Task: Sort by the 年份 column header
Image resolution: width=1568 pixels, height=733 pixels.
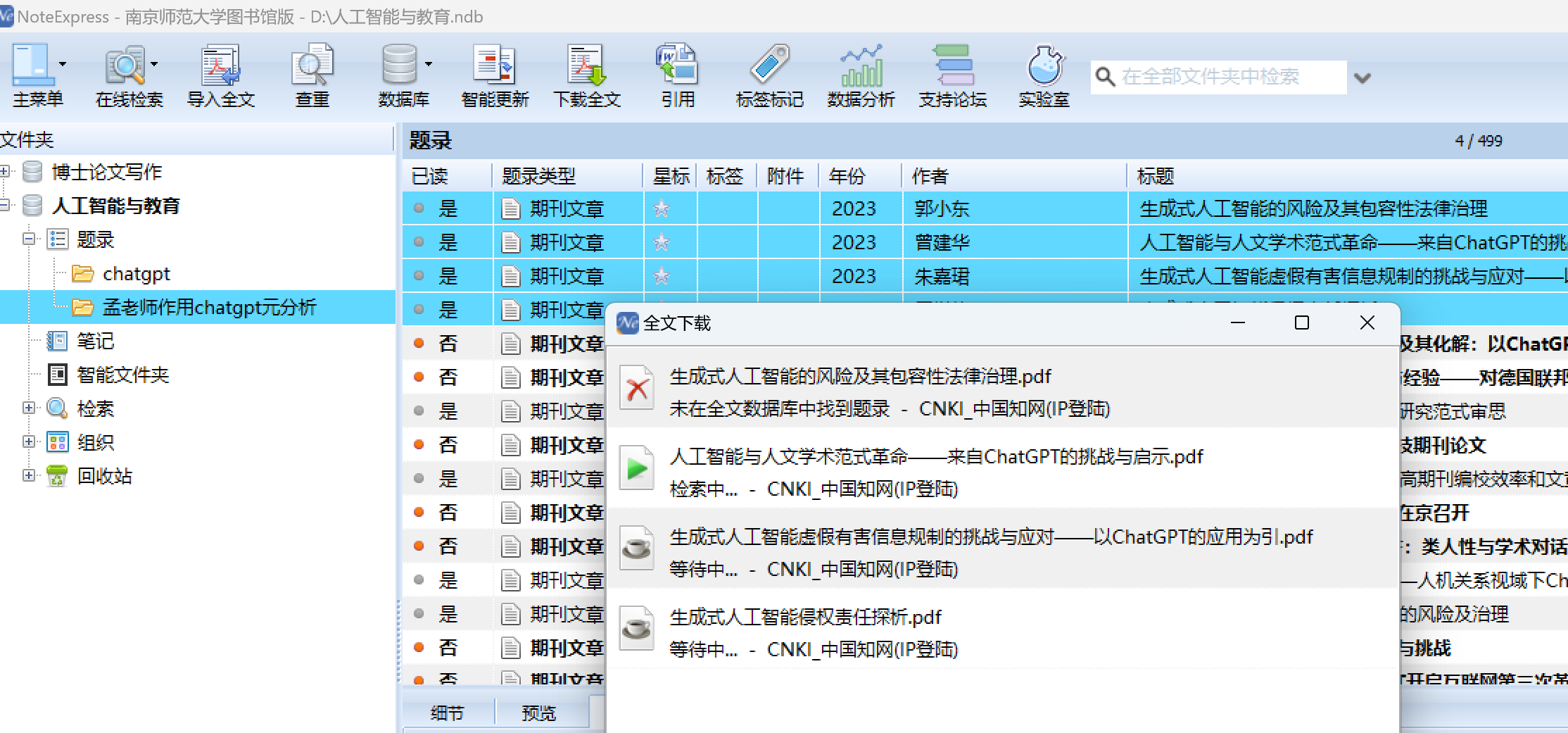Action: pyautogui.click(x=860, y=176)
